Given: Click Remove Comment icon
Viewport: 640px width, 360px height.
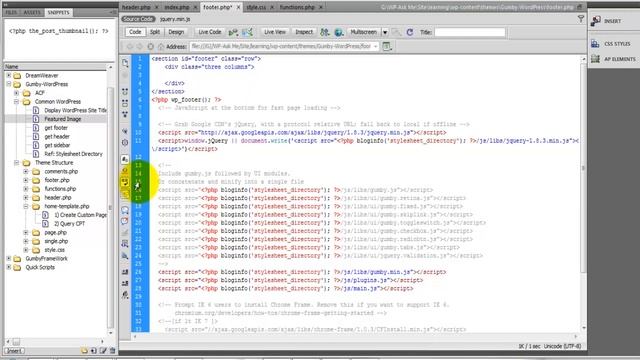Looking at the screenshot, I should (x=125, y=221).
